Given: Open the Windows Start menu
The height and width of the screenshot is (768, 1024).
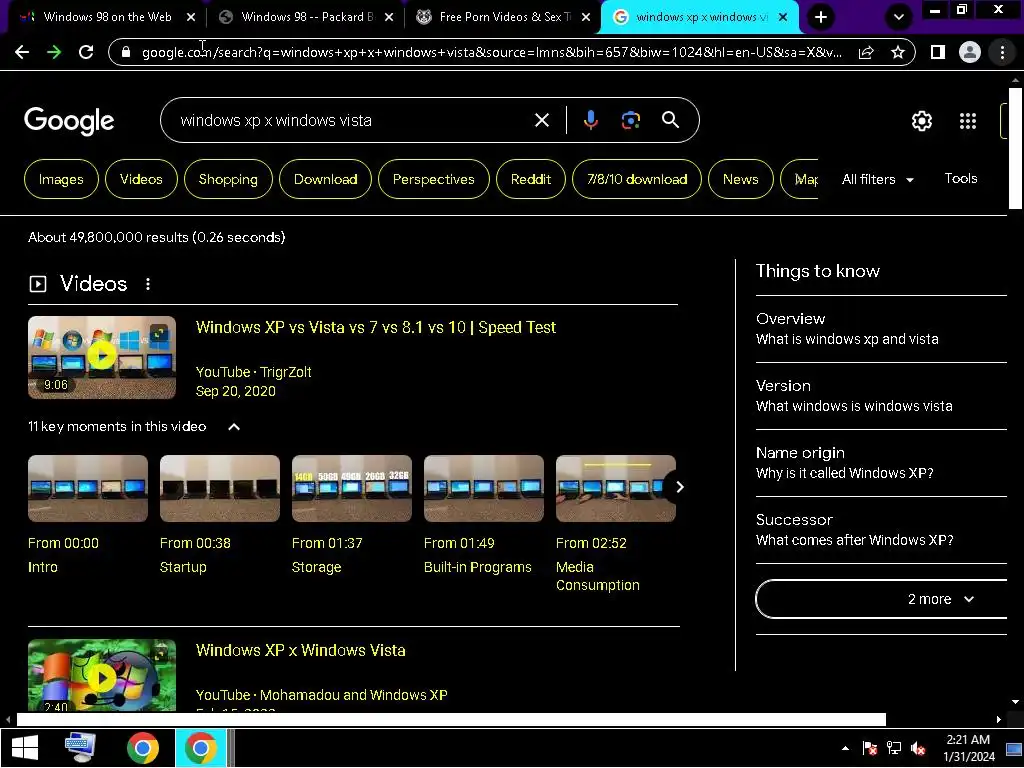Looking at the screenshot, I should coord(25,748).
